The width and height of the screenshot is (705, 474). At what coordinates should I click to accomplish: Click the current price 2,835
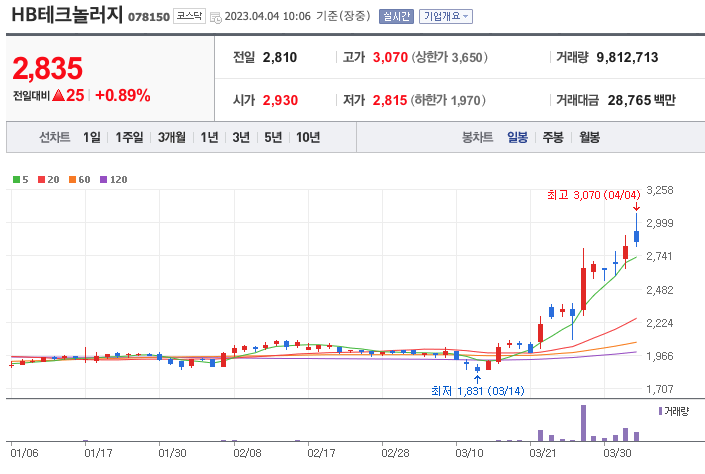(x=48, y=68)
